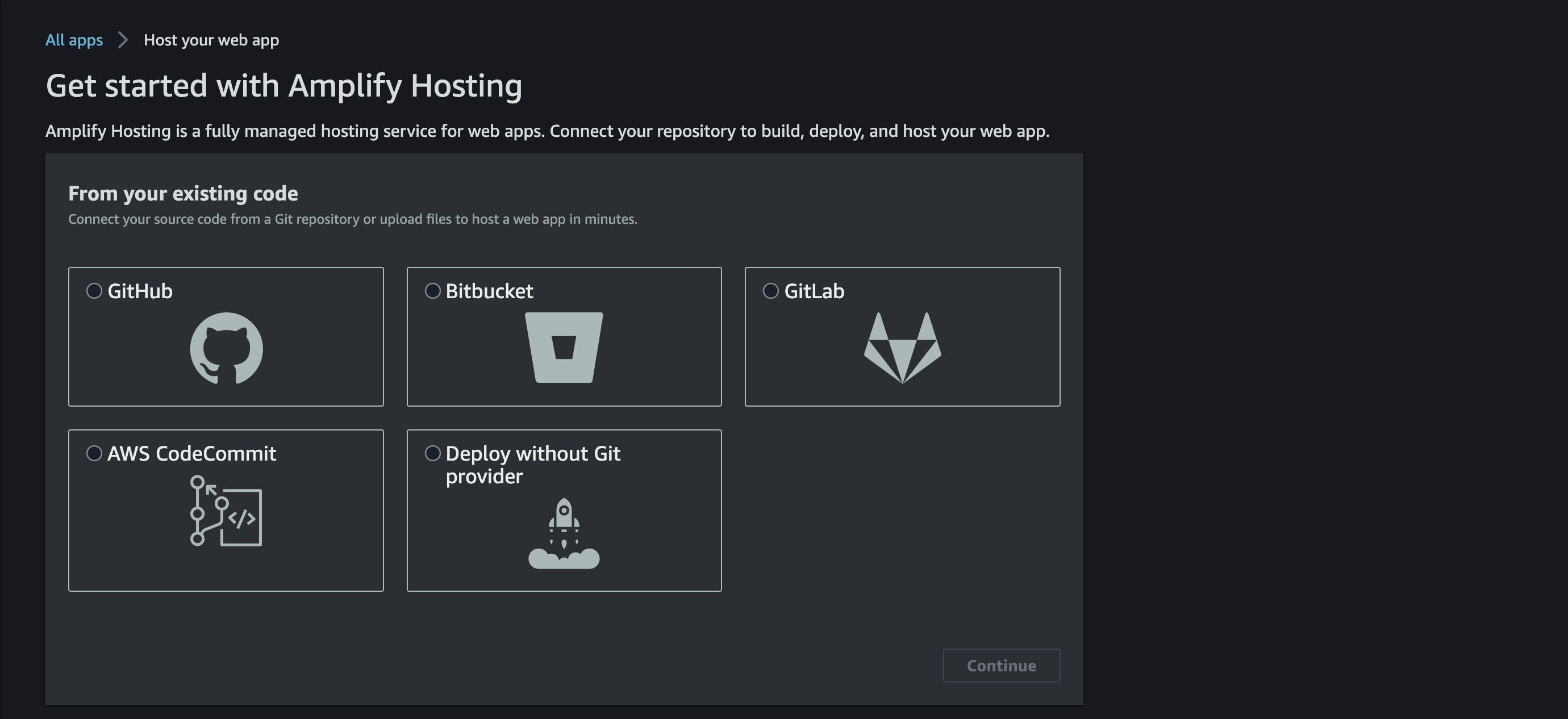This screenshot has width=1568, height=719.
Task: Click the GitLab label text
Action: pyautogui.click(x=815, y=291)
